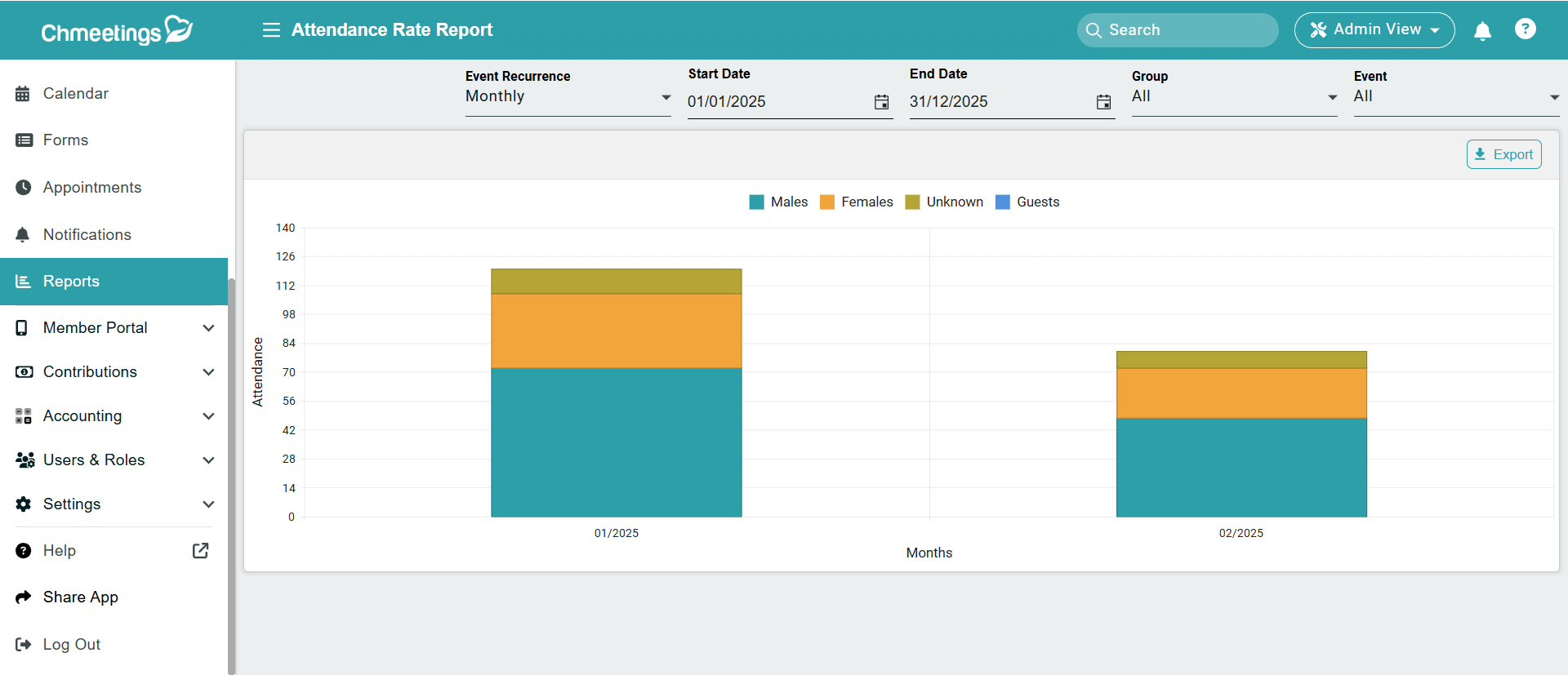Click the sidebar vertical scrollbar
The height and width of the screenshot is (675, 1568).
(x=232, y=476)
